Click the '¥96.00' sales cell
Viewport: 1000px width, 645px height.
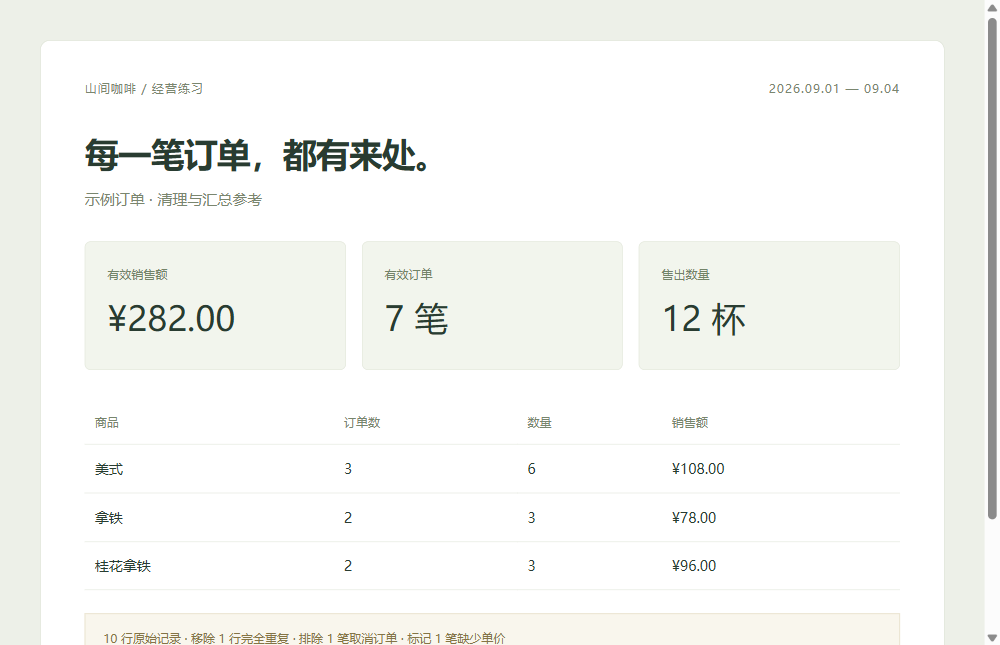pos(694,566)
